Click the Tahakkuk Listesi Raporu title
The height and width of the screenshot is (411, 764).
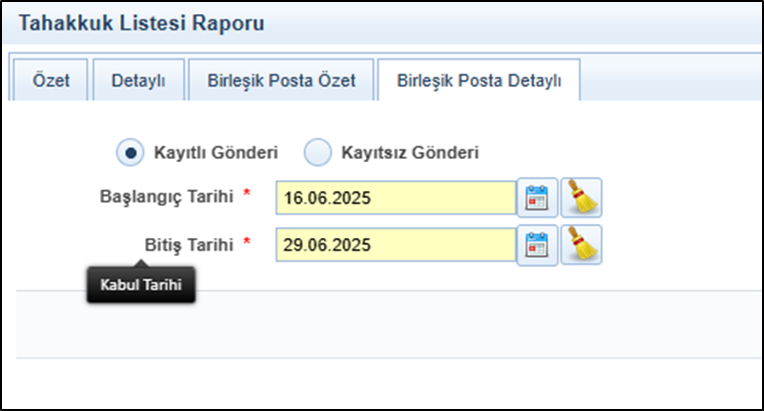[141, 23]
